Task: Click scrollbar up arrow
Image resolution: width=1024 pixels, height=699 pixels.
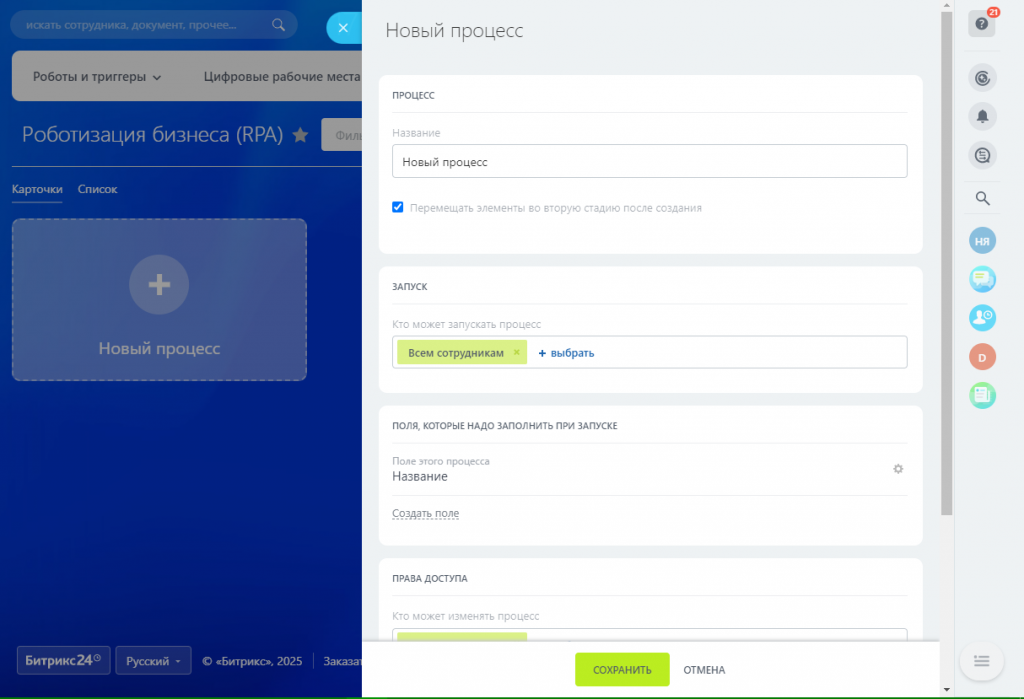Action: click(x=947, y=5)
